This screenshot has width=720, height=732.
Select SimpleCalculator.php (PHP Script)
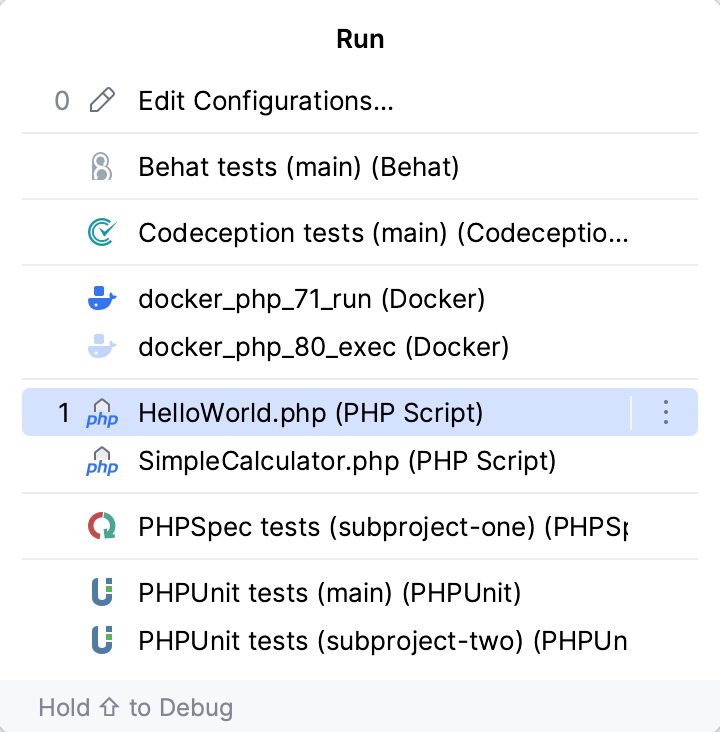click(x=347, y=461)
